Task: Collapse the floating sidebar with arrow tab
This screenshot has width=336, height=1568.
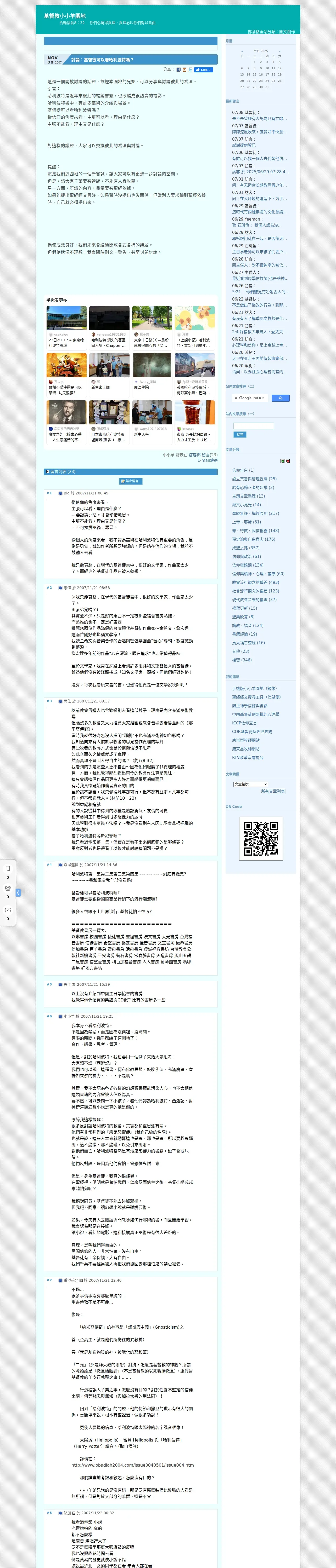Action: (x=18, y=892)
